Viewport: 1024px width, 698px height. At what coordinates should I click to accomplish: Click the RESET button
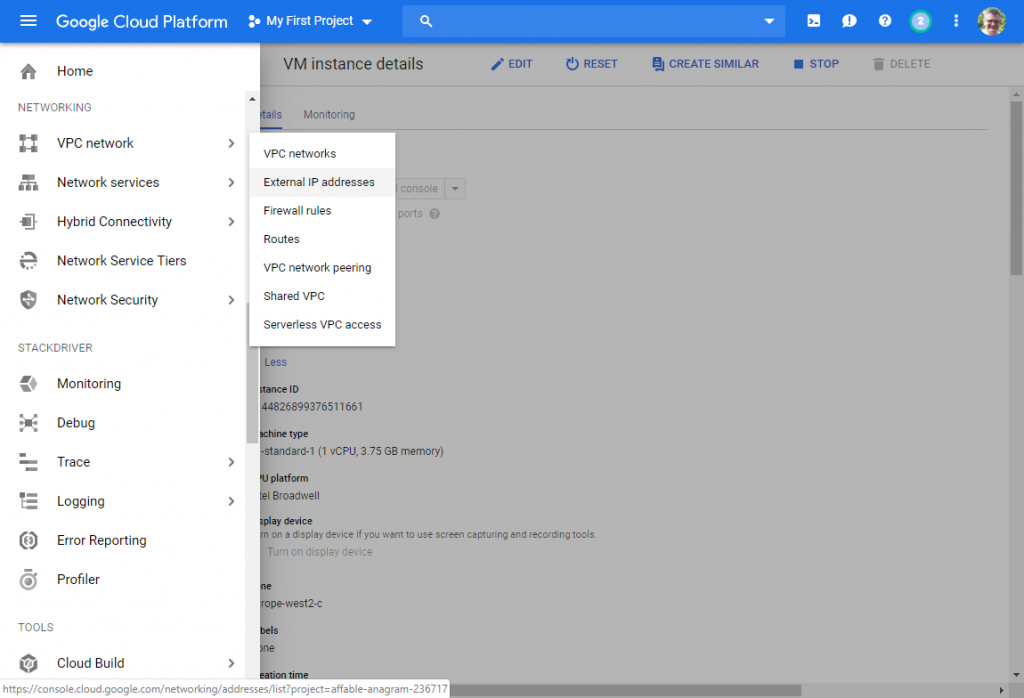pos(592,64)
